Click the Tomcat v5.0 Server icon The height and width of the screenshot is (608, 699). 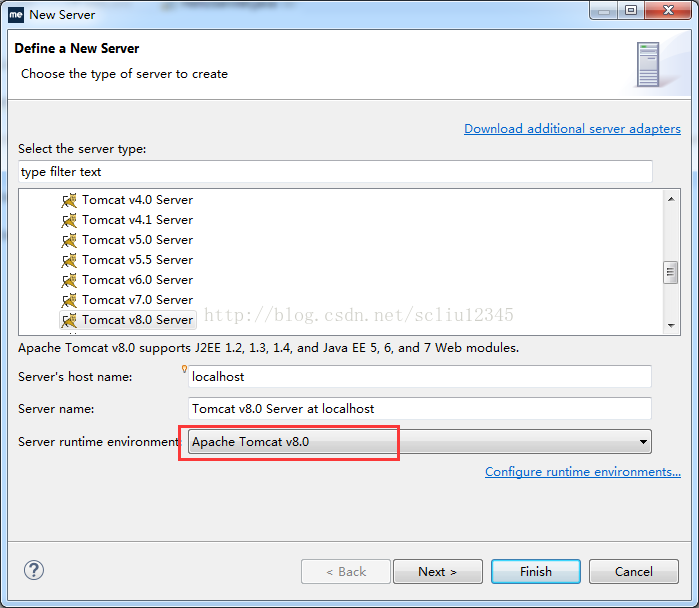(x=69, y=240)
